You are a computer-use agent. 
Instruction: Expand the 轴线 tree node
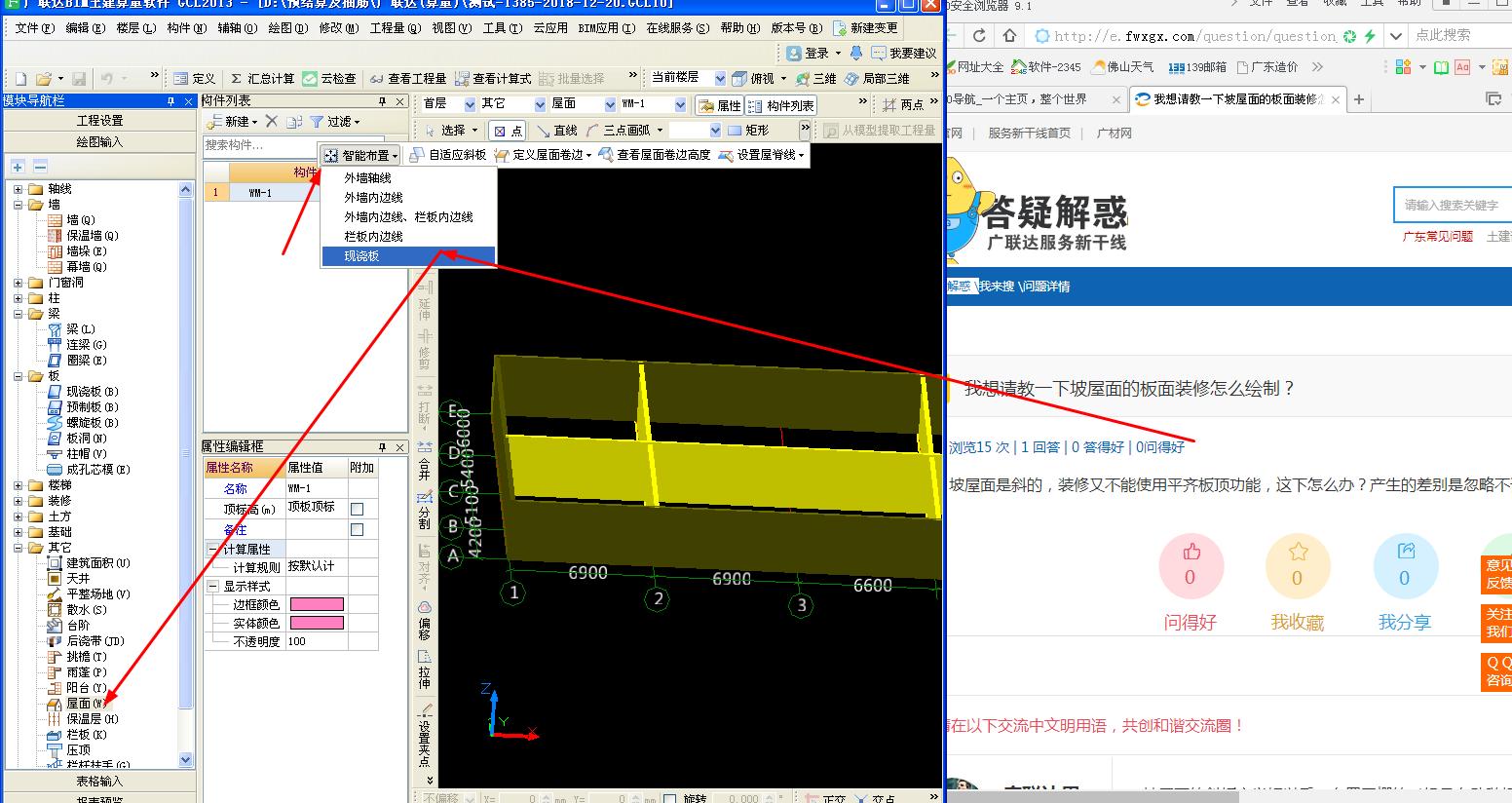pyautogui.click(x=19, y=189)
